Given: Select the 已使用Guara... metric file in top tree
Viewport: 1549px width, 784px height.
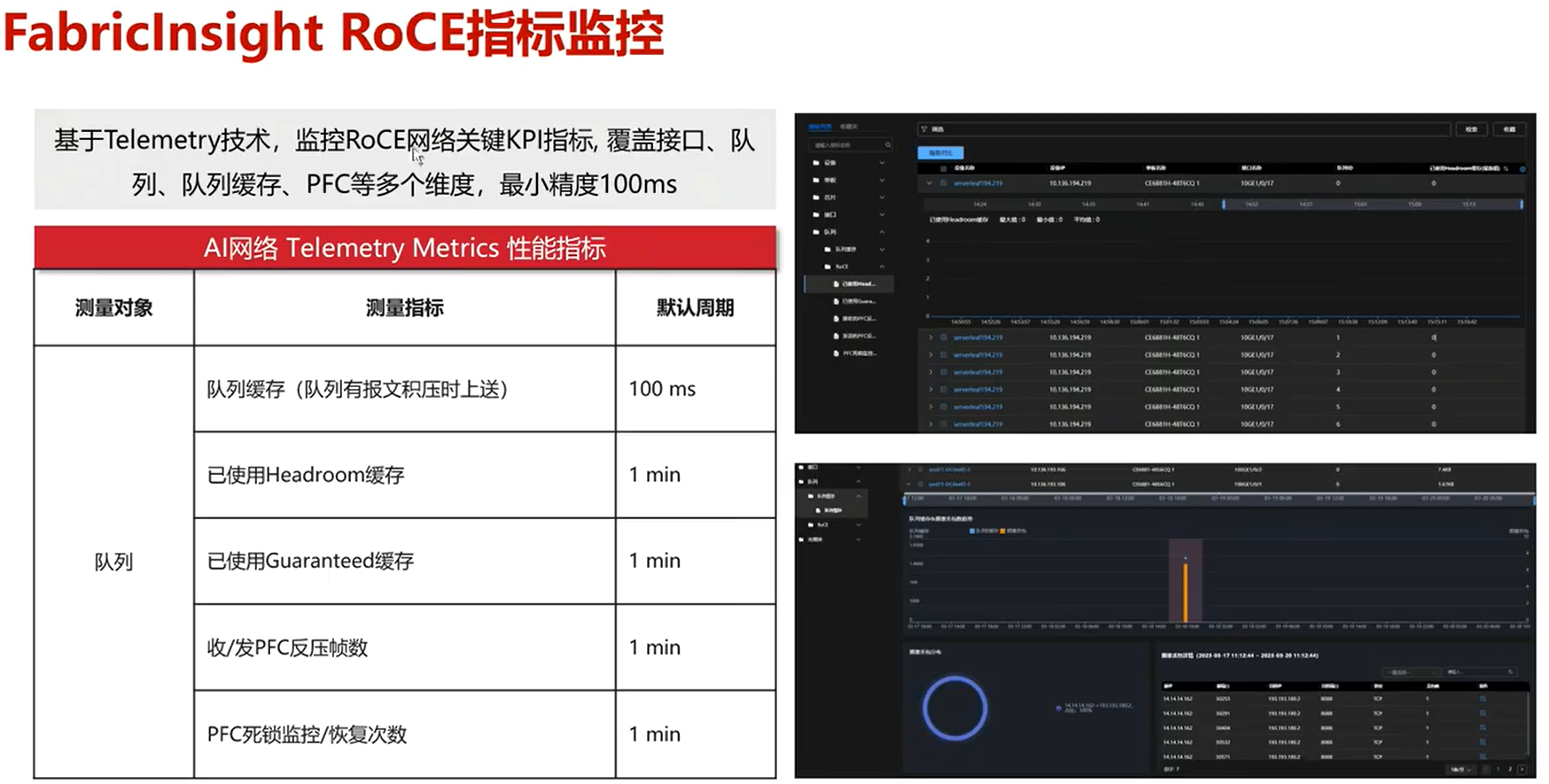Looking at the screenshot, I should (x=855, y=301).
